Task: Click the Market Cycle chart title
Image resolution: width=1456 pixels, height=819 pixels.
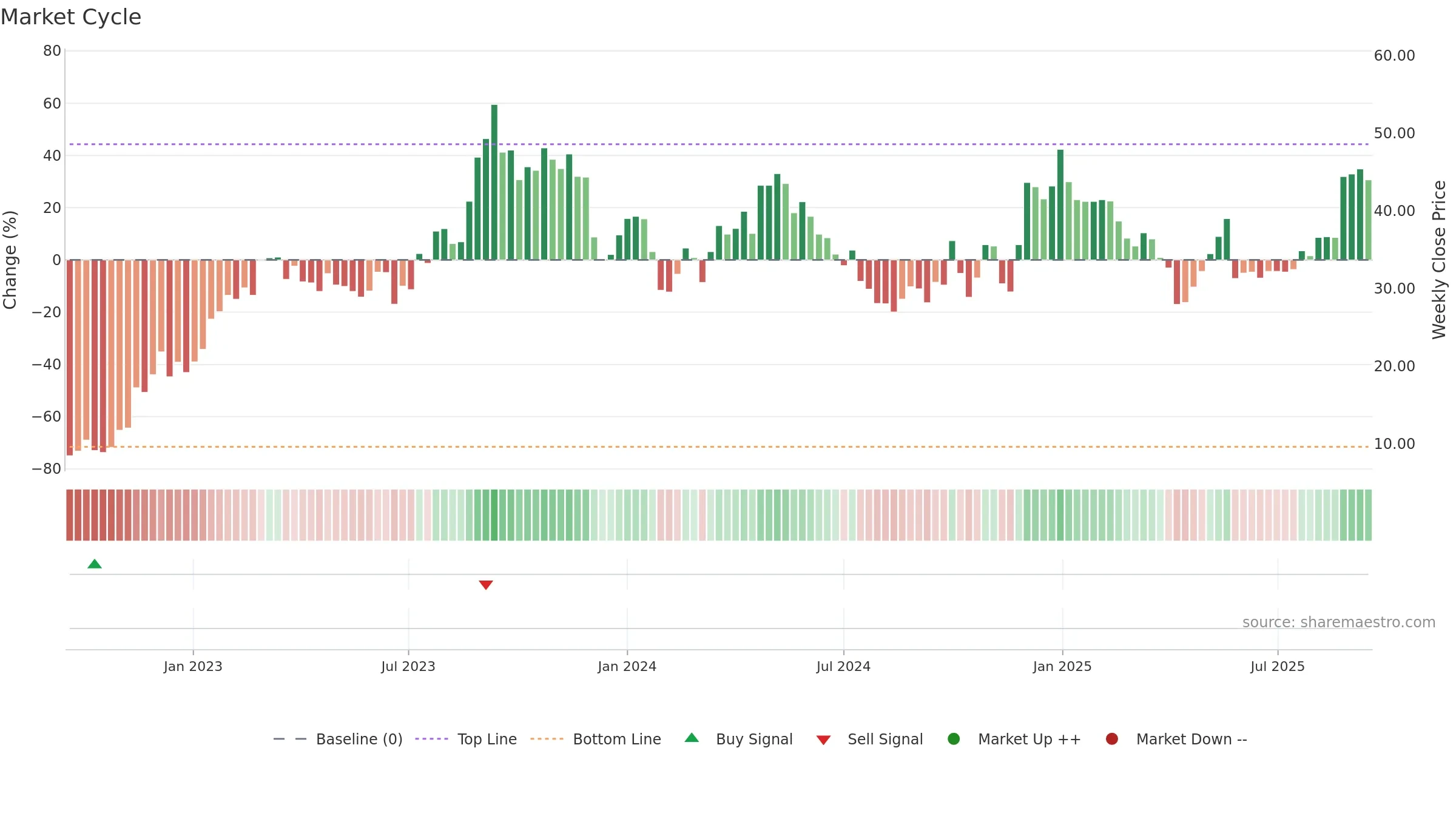Action: (71, 17)
